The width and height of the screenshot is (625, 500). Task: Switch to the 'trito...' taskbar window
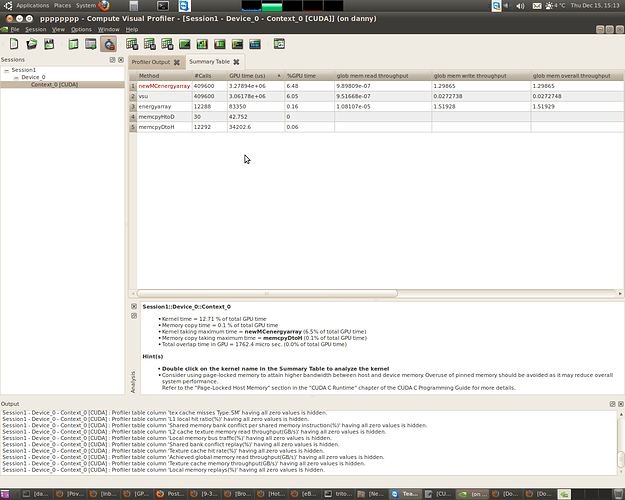coord(339,494)
